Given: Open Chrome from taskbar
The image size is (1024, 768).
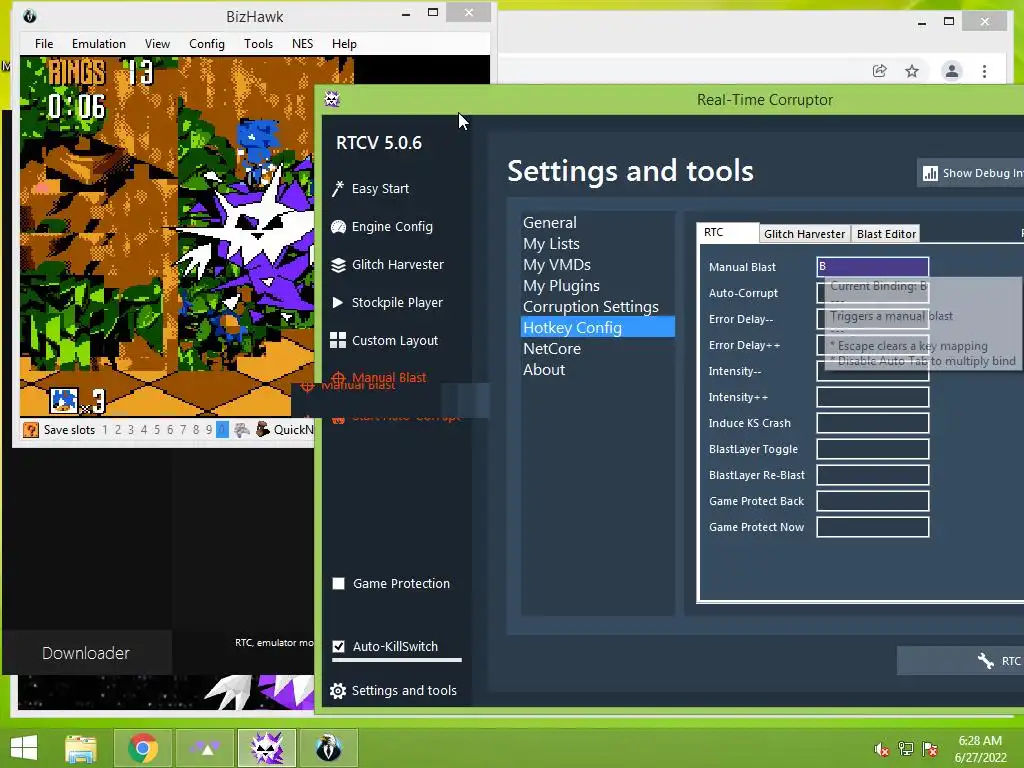Looking at the screenshot, I should coord(142,748).
